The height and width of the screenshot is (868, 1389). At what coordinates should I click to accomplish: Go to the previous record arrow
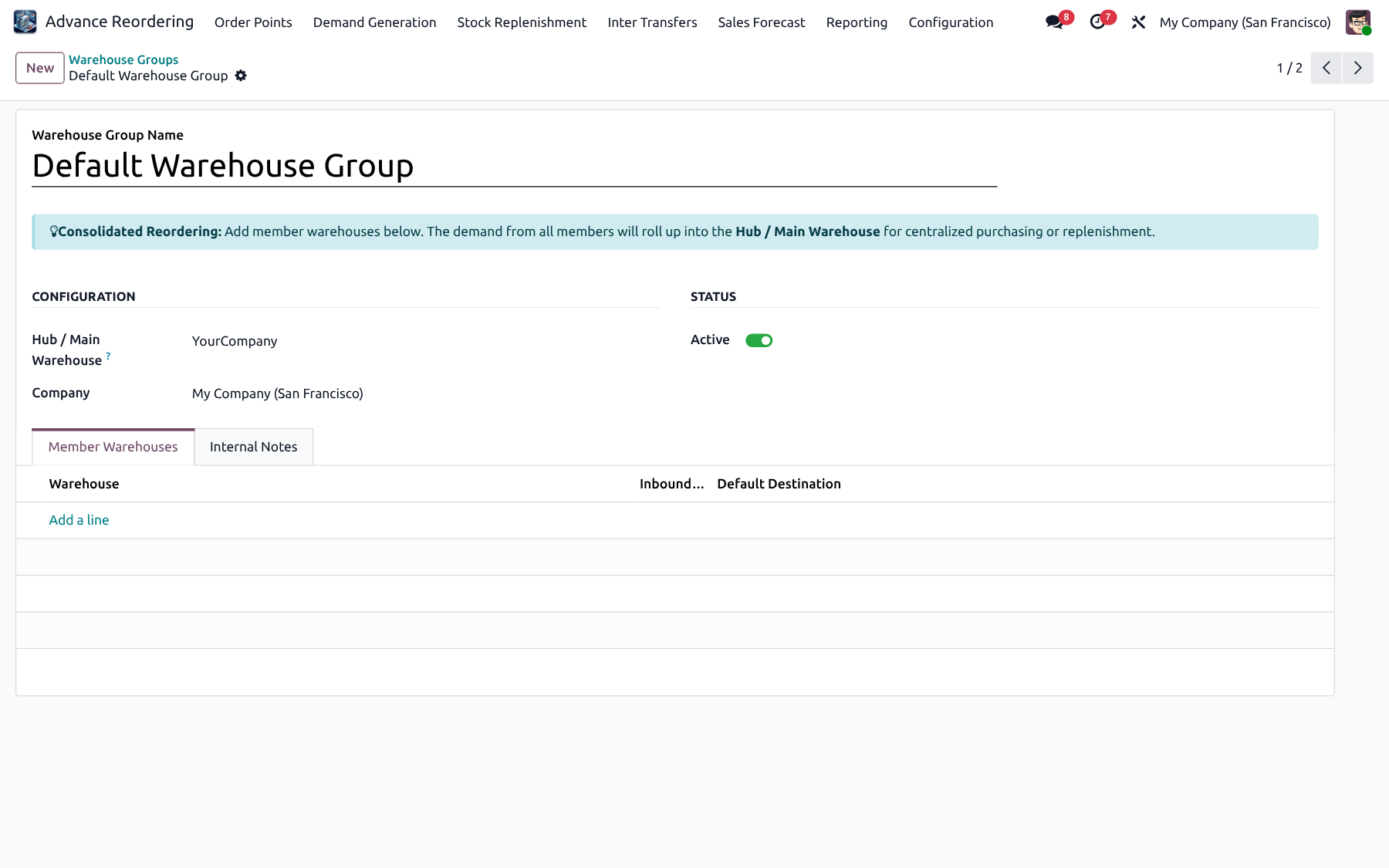point(1326,68)
